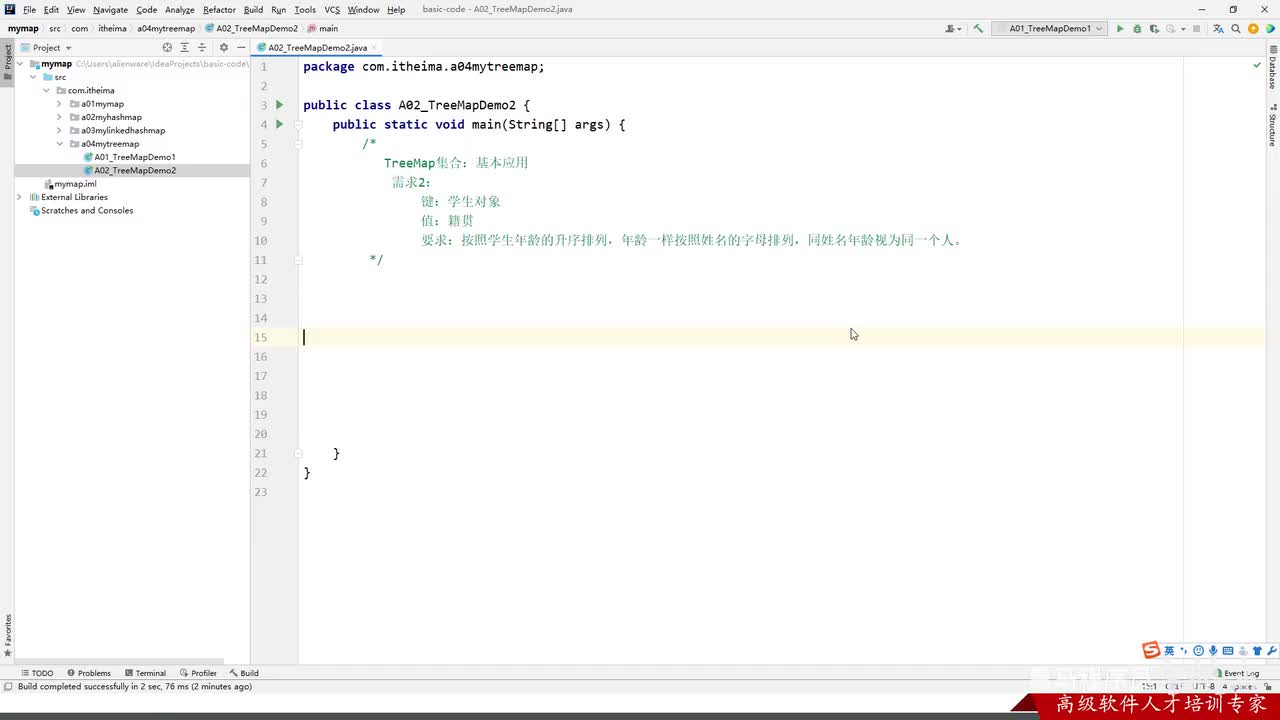Open Project panel settings gear
Screen dimensions: 1280x720
(x=223, y=47)
